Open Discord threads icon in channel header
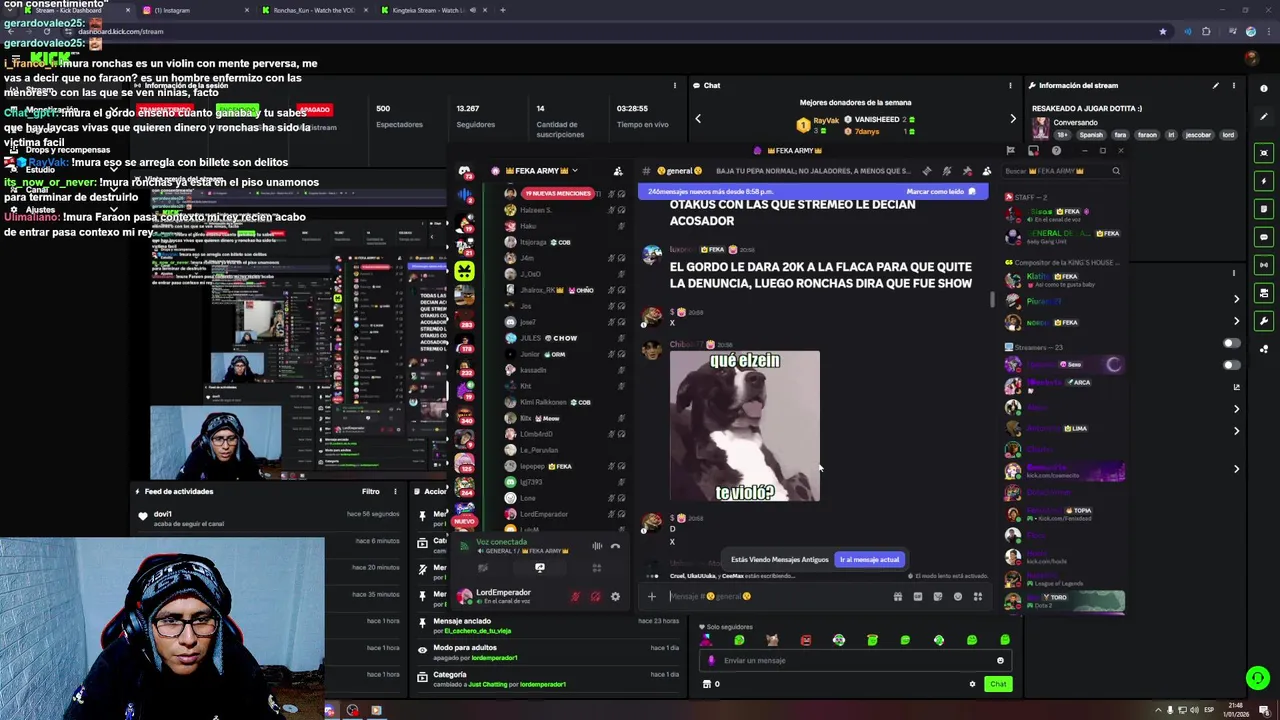Image resolution: width=1280 pixels, height=720 pixels. (x=927, y=171)
